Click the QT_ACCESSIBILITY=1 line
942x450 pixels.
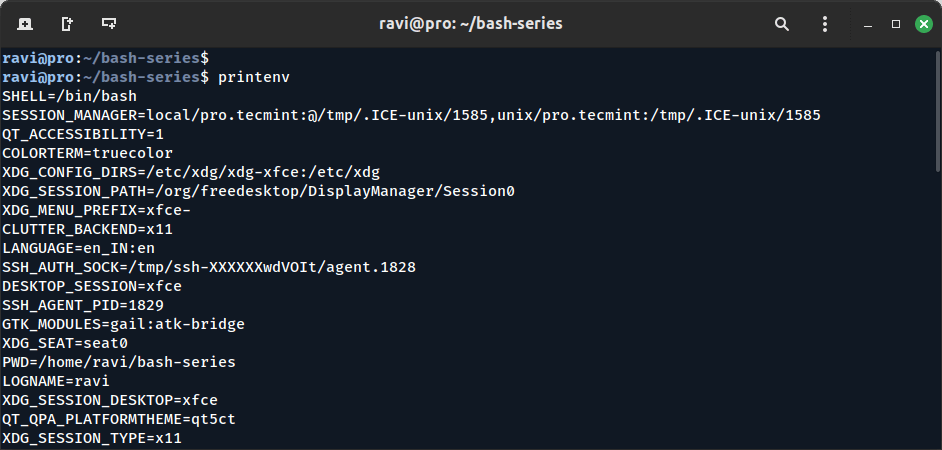click(83, 134)
